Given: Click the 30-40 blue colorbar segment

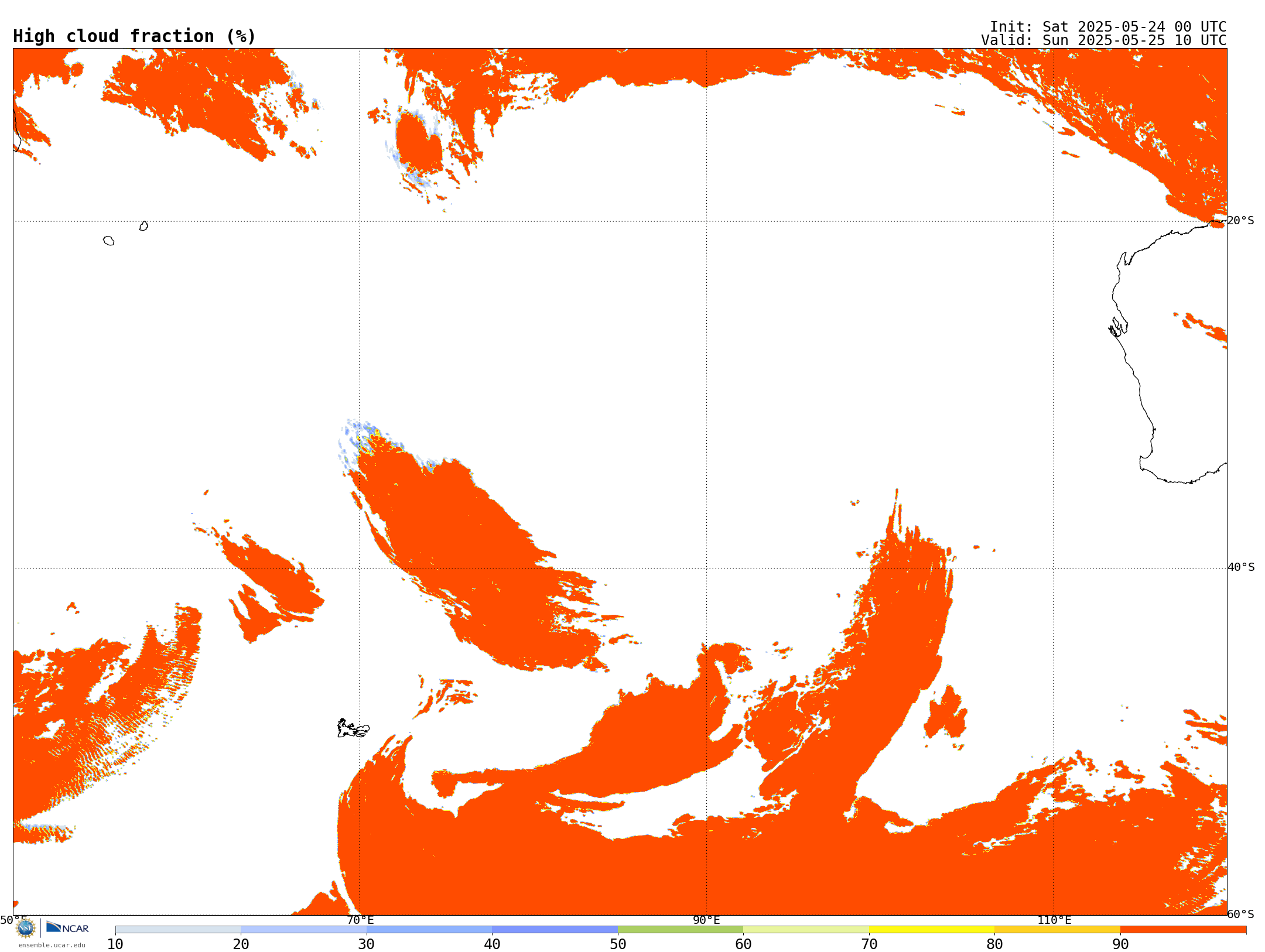Looking at the screenshot, I should coord(429,930).
